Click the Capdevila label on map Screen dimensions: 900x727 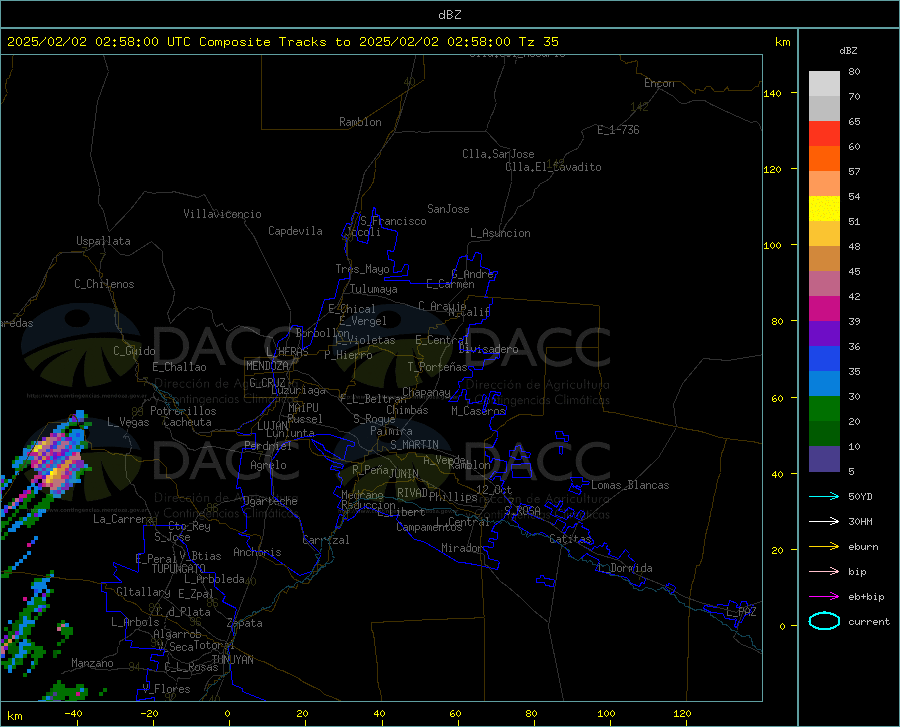(x=295, y=231)
